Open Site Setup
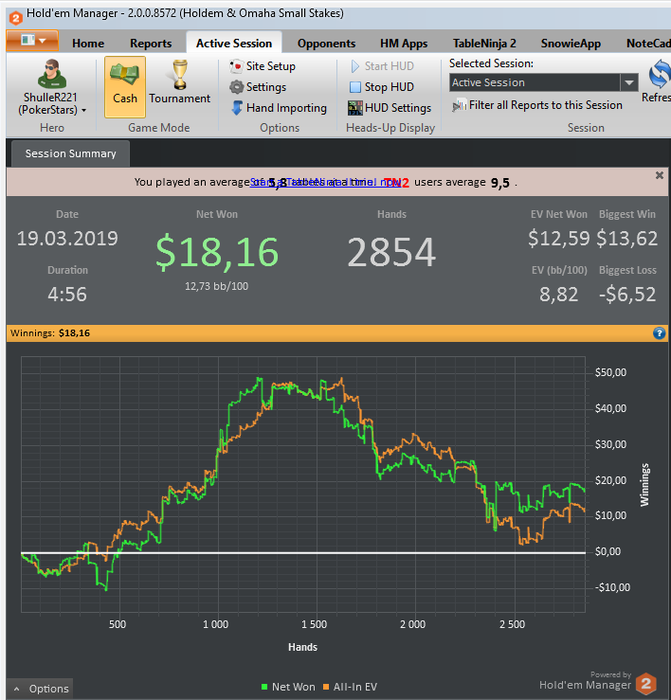The width and height of the screenshot is (671, 700). point(263,66)
